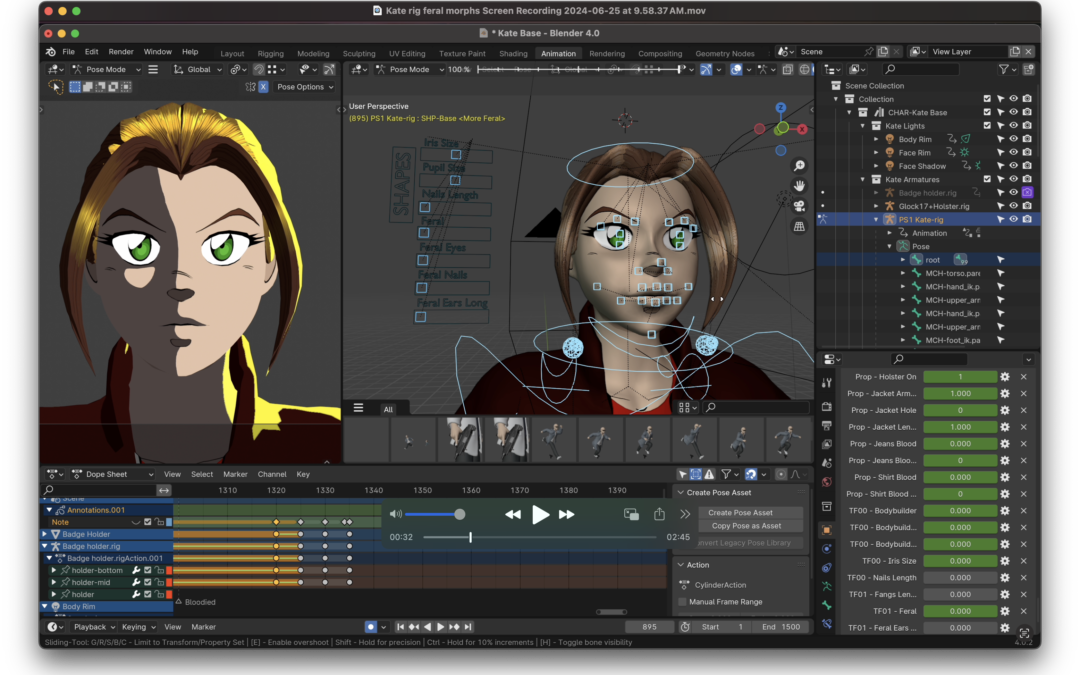1080x675 pixels.
Task: Click the gear icon next to Prop - Holster On
Action: click(x=1005, y=377)
